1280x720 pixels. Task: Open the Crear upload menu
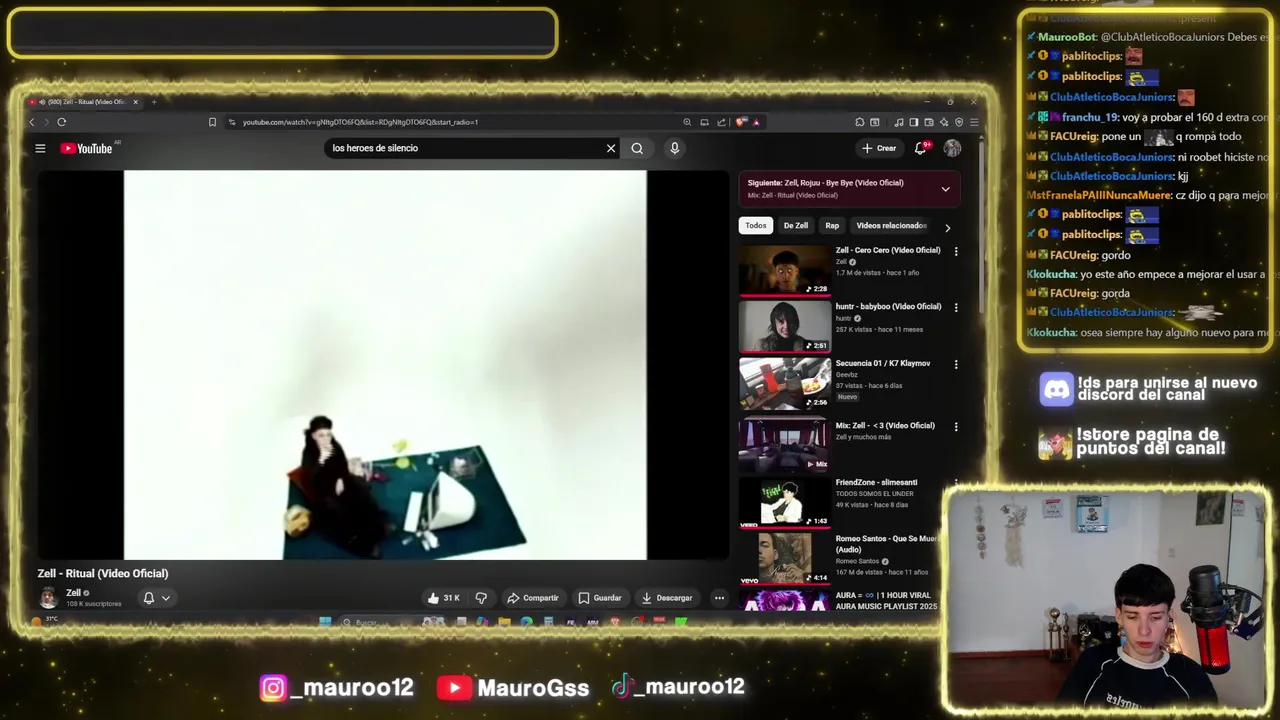[880, 148]
